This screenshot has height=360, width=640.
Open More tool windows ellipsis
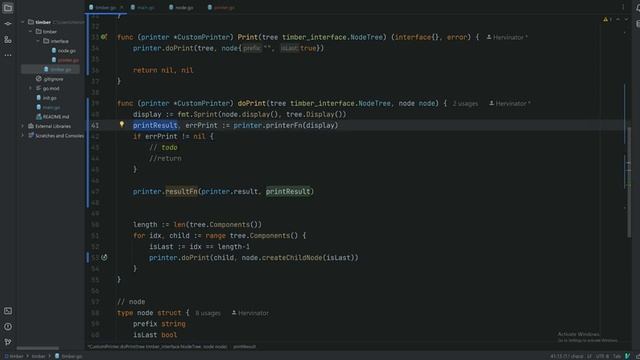[x=8, y=55]
